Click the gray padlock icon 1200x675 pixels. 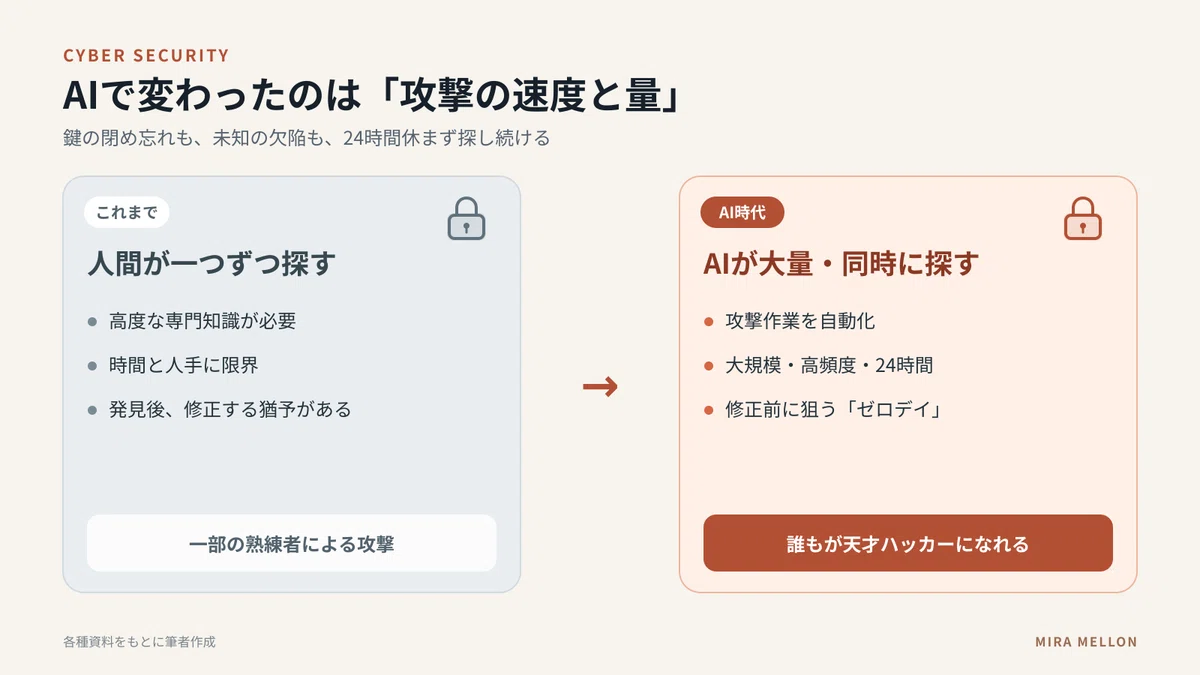coord(466,218)
